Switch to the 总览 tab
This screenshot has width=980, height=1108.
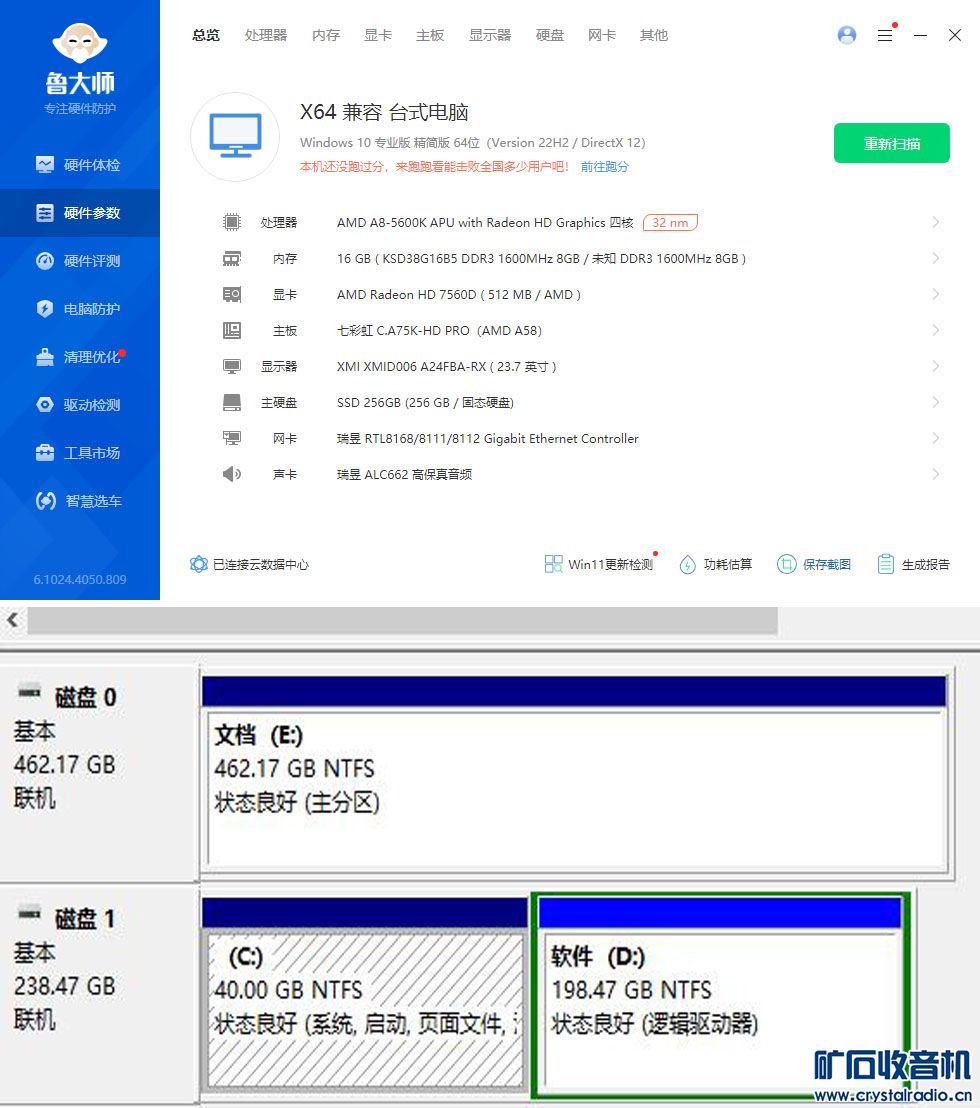tap(206, 35)
